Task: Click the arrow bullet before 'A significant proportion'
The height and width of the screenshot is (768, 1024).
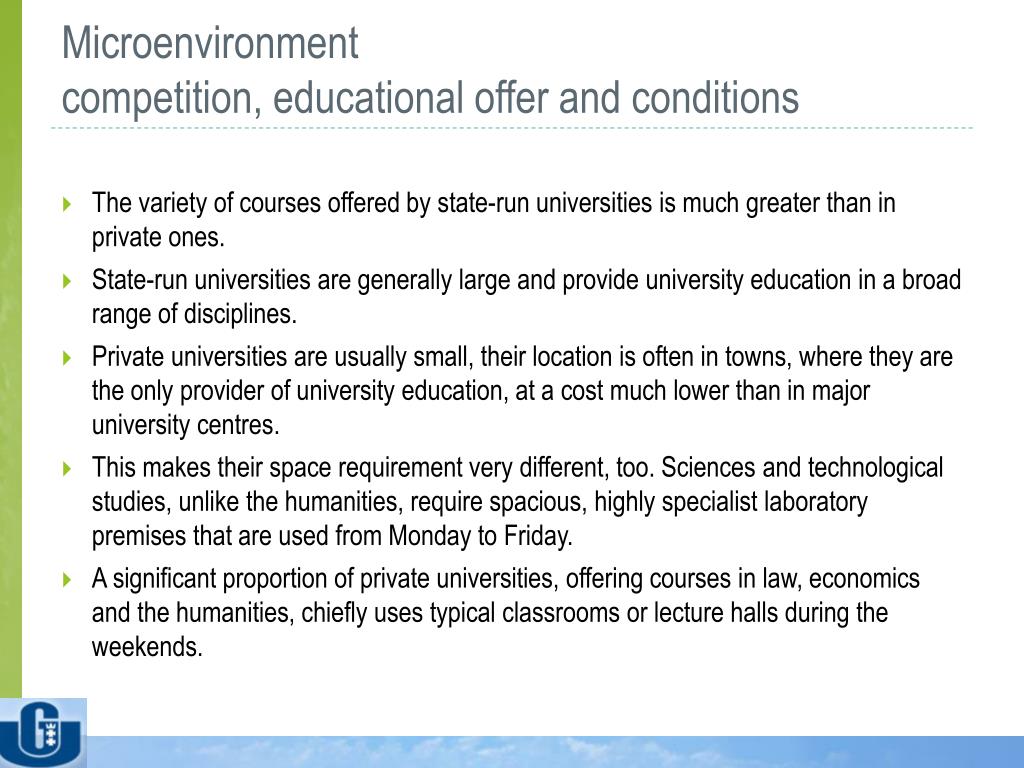Action: pyautogui.click(x=67, y=579)
